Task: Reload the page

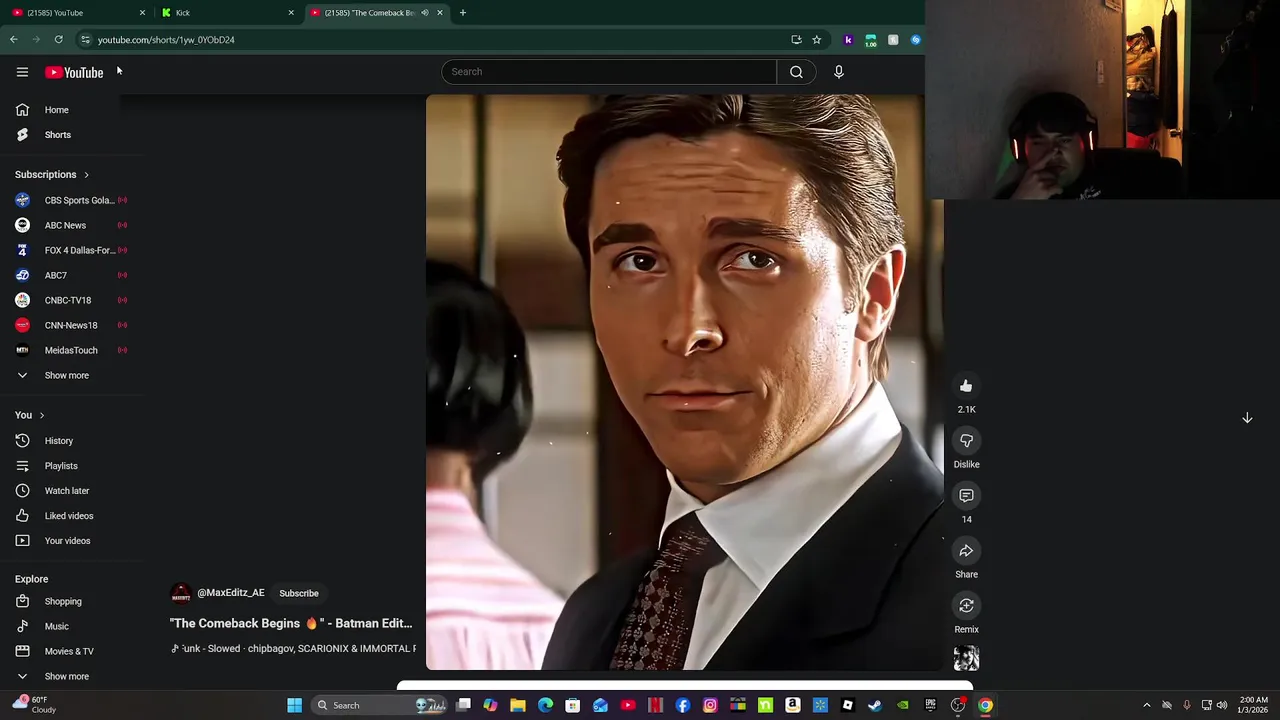Action: click(x=58, y=40)
